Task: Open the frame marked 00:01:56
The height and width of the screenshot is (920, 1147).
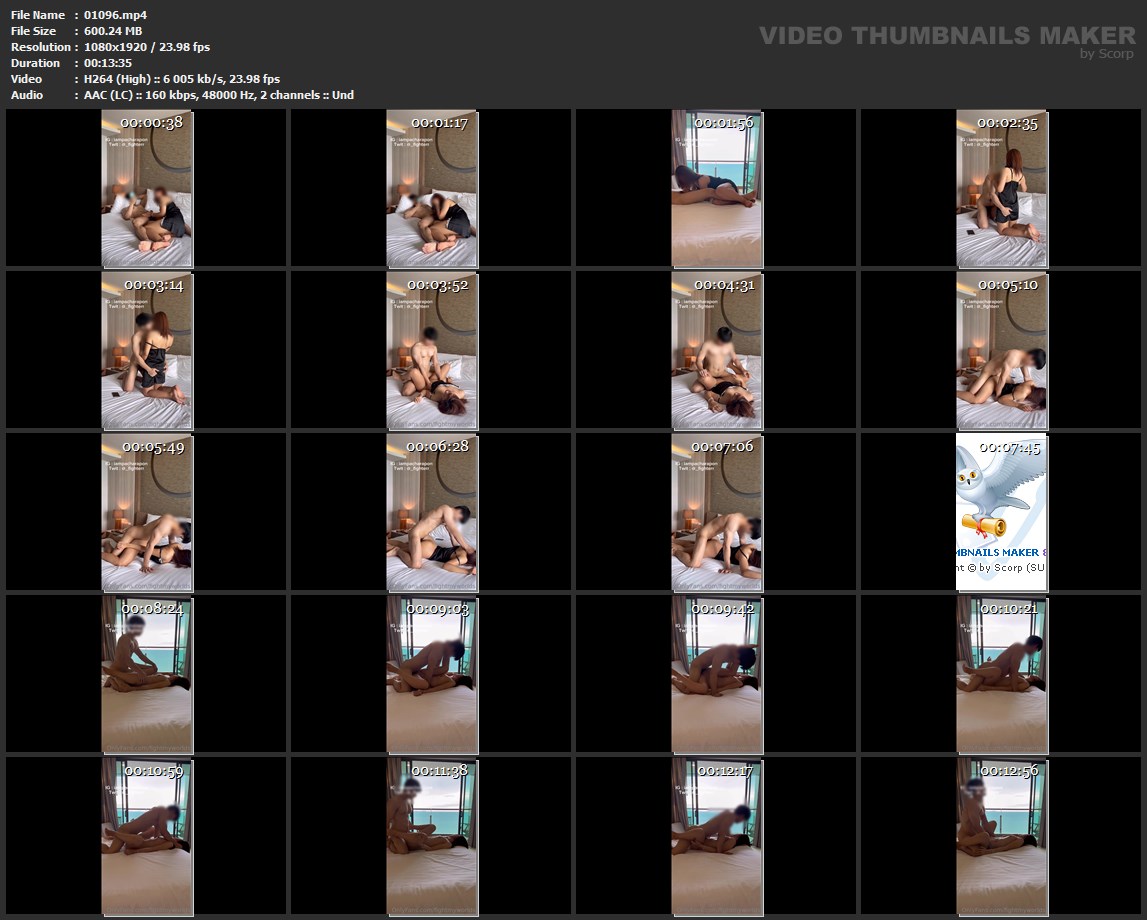Action: (717, 188)
